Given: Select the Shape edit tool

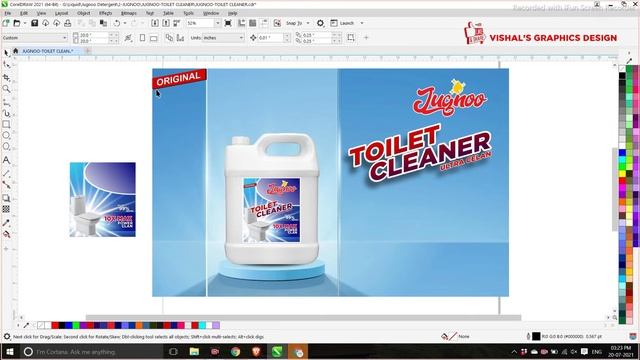Looking at the screenshot, I should [6, 65].
